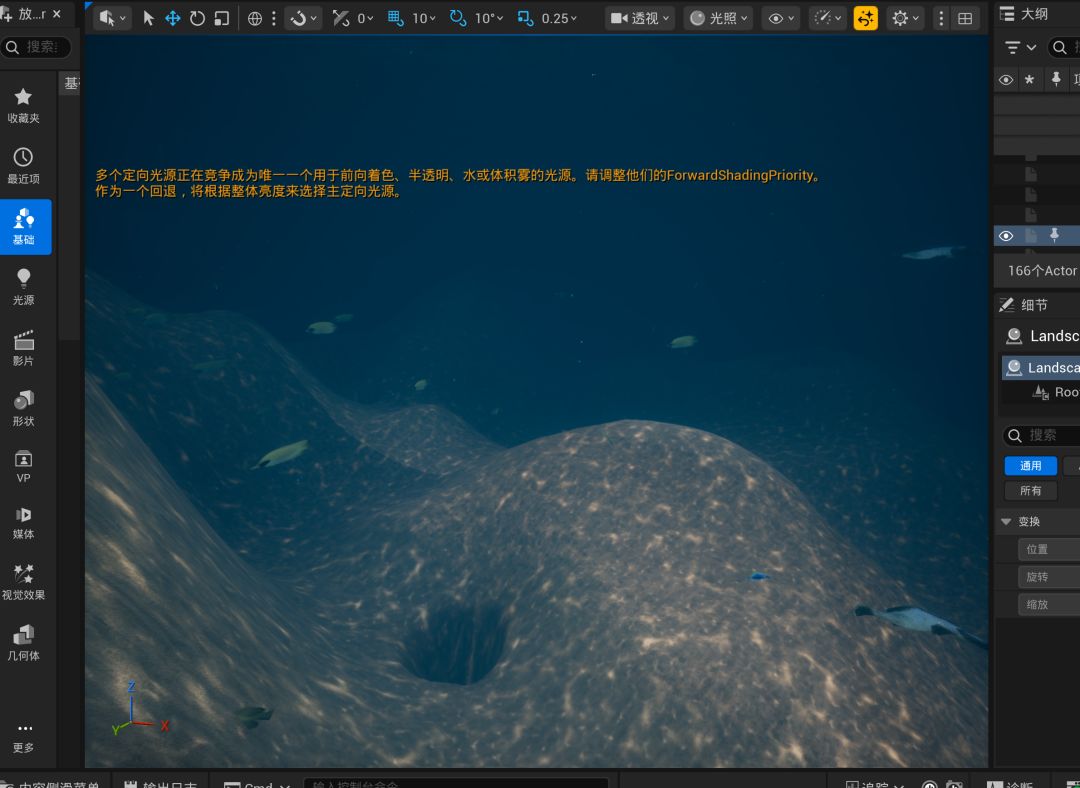Focus the Place Actors 搜索 search field
The image size is (1080, 788).
(36, 47)
